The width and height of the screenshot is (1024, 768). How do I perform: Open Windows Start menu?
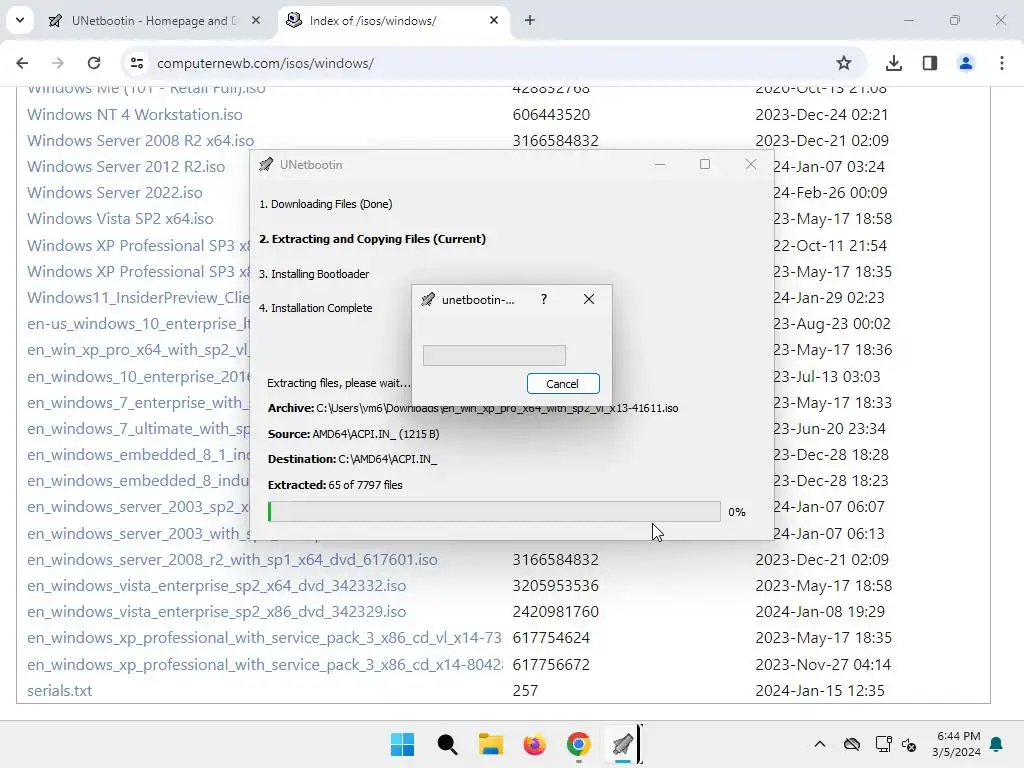pos(402,744)
